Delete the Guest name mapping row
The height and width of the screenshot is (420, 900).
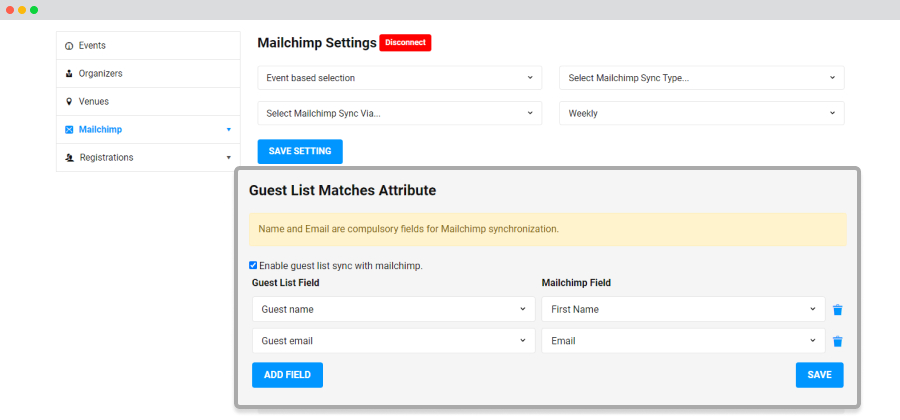[x=837, y=310]
